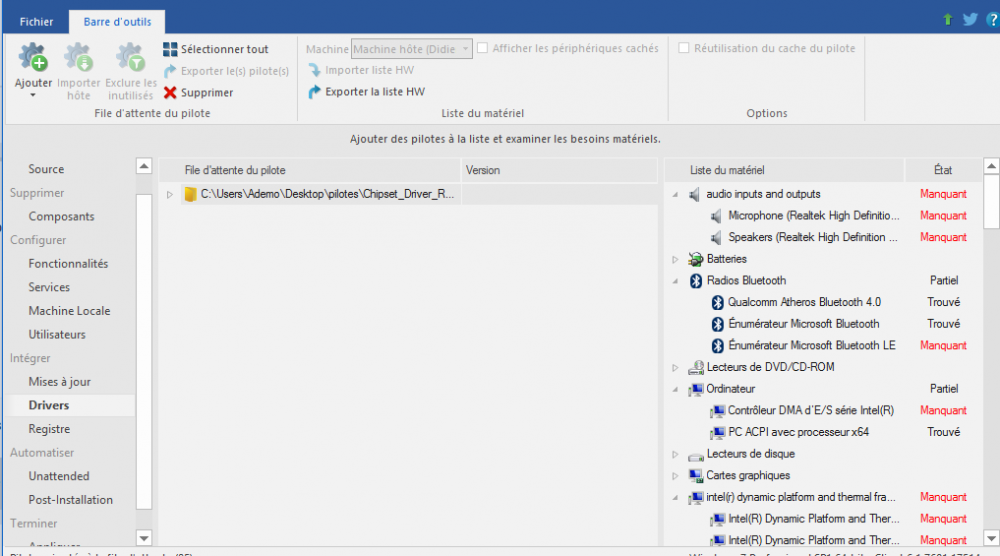Expand Cartes graphiques hardware node
Image resolution: width=1000 pixels, height=556 pixels.
tap(676, 476)
